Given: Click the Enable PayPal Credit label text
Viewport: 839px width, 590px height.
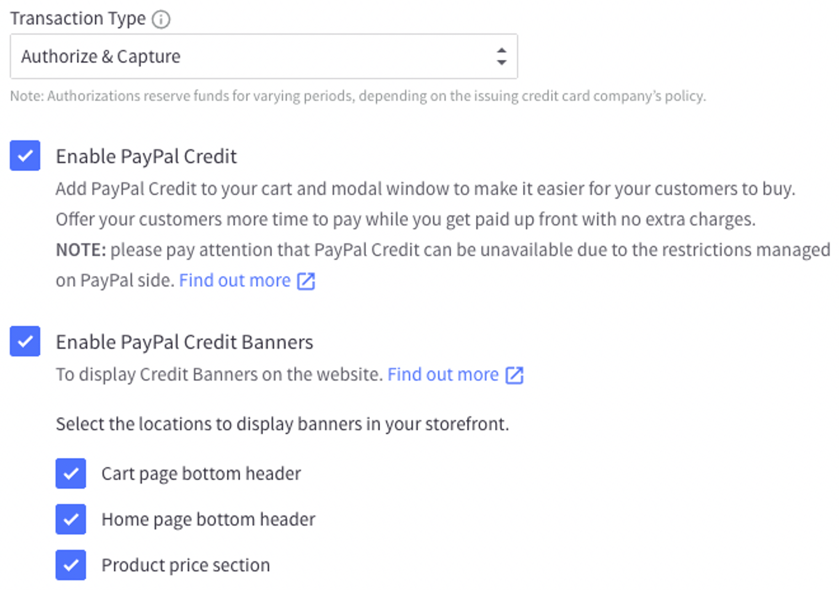Looking at the screenshot, I should point(146,156).
